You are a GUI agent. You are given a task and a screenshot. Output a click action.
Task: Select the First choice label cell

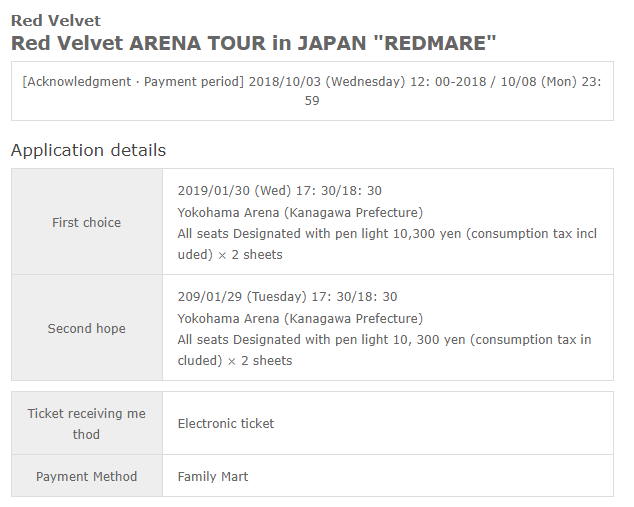coord(87,222)
